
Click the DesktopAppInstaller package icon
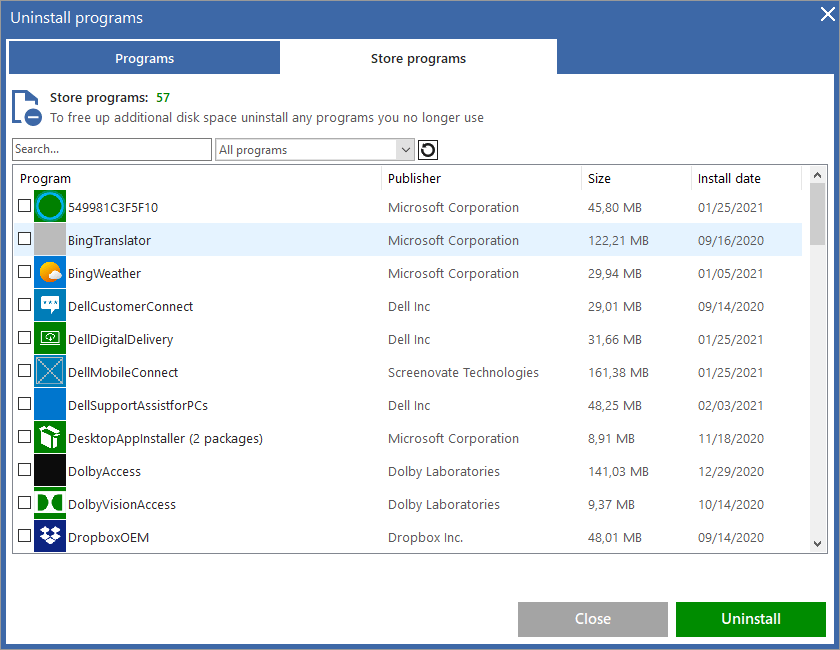point(50,437)
